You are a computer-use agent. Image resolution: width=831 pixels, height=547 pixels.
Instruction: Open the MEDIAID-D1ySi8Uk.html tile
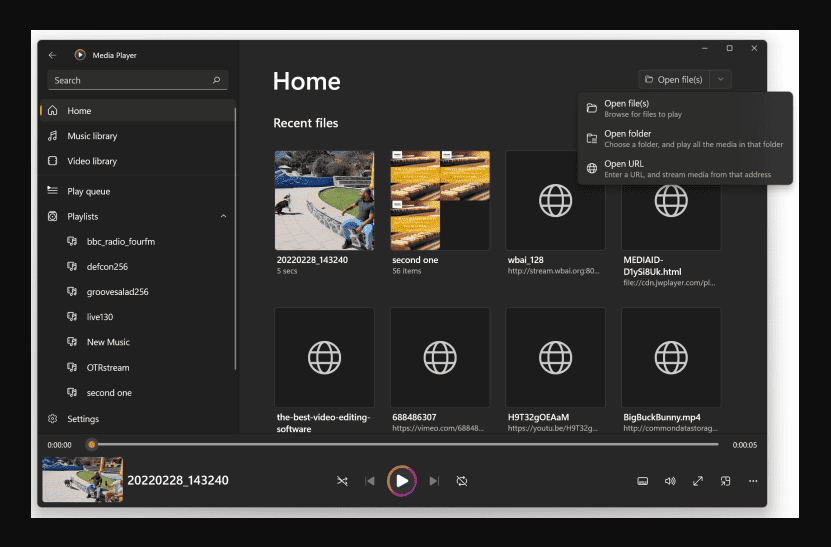pyautogui.click(x=671, y=217)
